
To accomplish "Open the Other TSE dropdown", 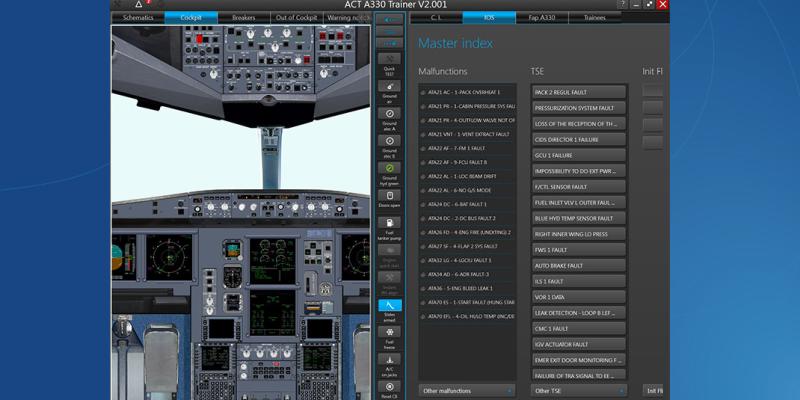I will coord(579,391).
